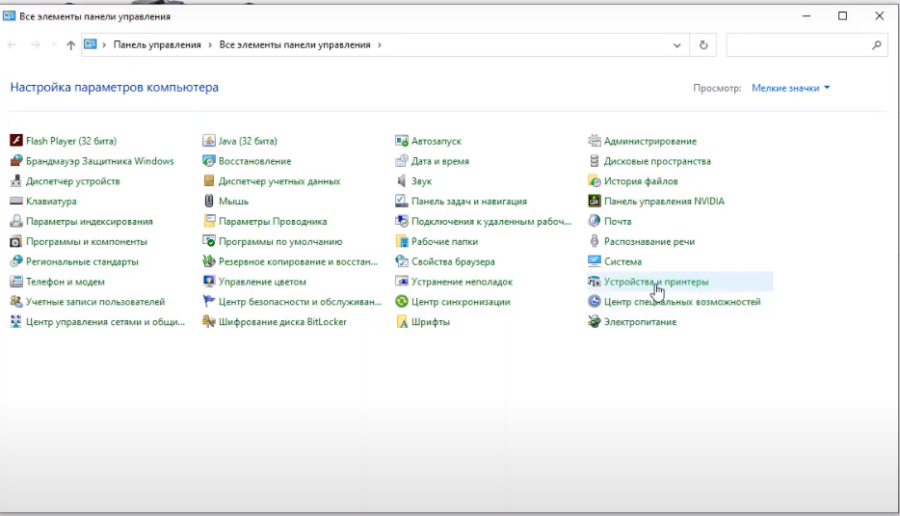Open the Свойства браузера icon
Viewport: 900px width, 516px height.
point(402,261)
